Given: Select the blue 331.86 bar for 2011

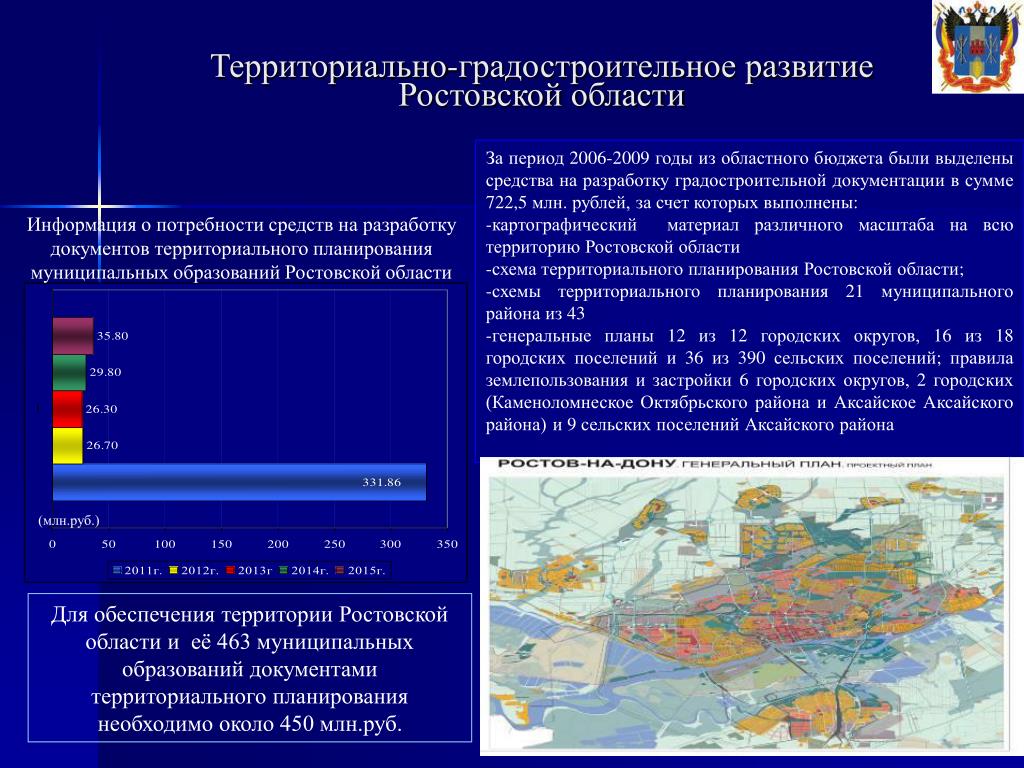Looking at the screenshot, I should 239,482.
